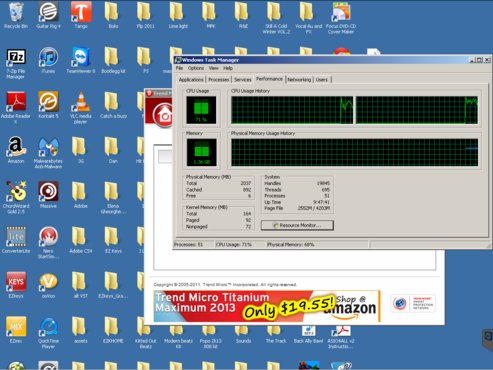Open Task Manager View menu
This screenshot has width=493, height=370.
click(214, 68)
